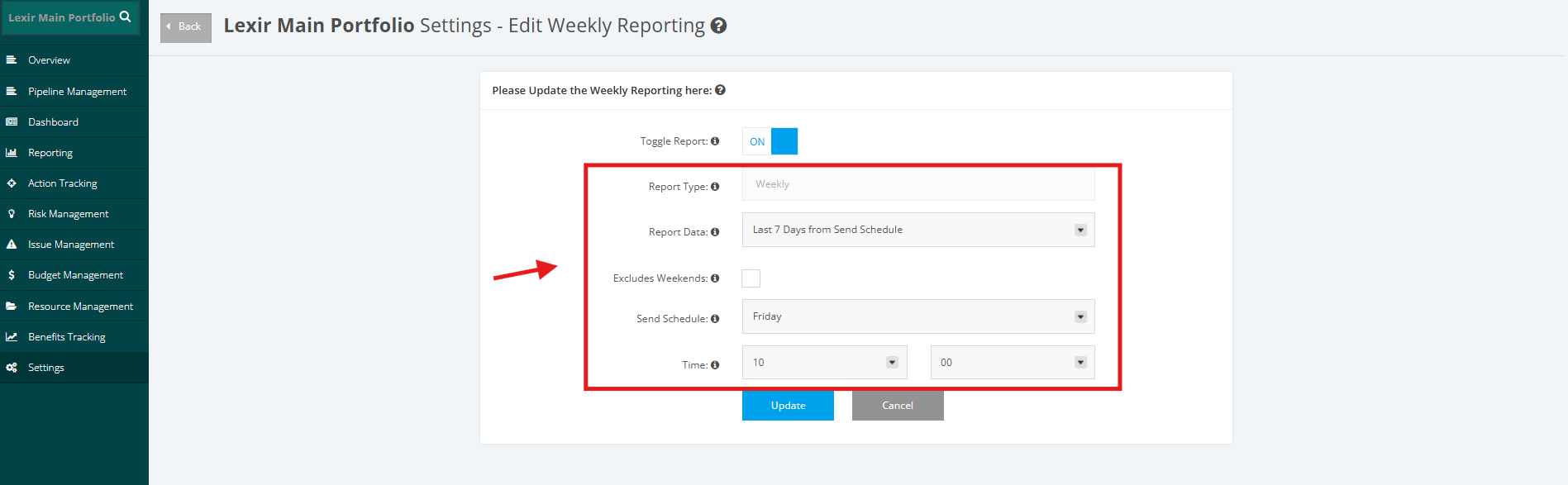1568x485 pixels.
Task: Open the hour dropdown showing 10
Action: click(x=825, y=363)
